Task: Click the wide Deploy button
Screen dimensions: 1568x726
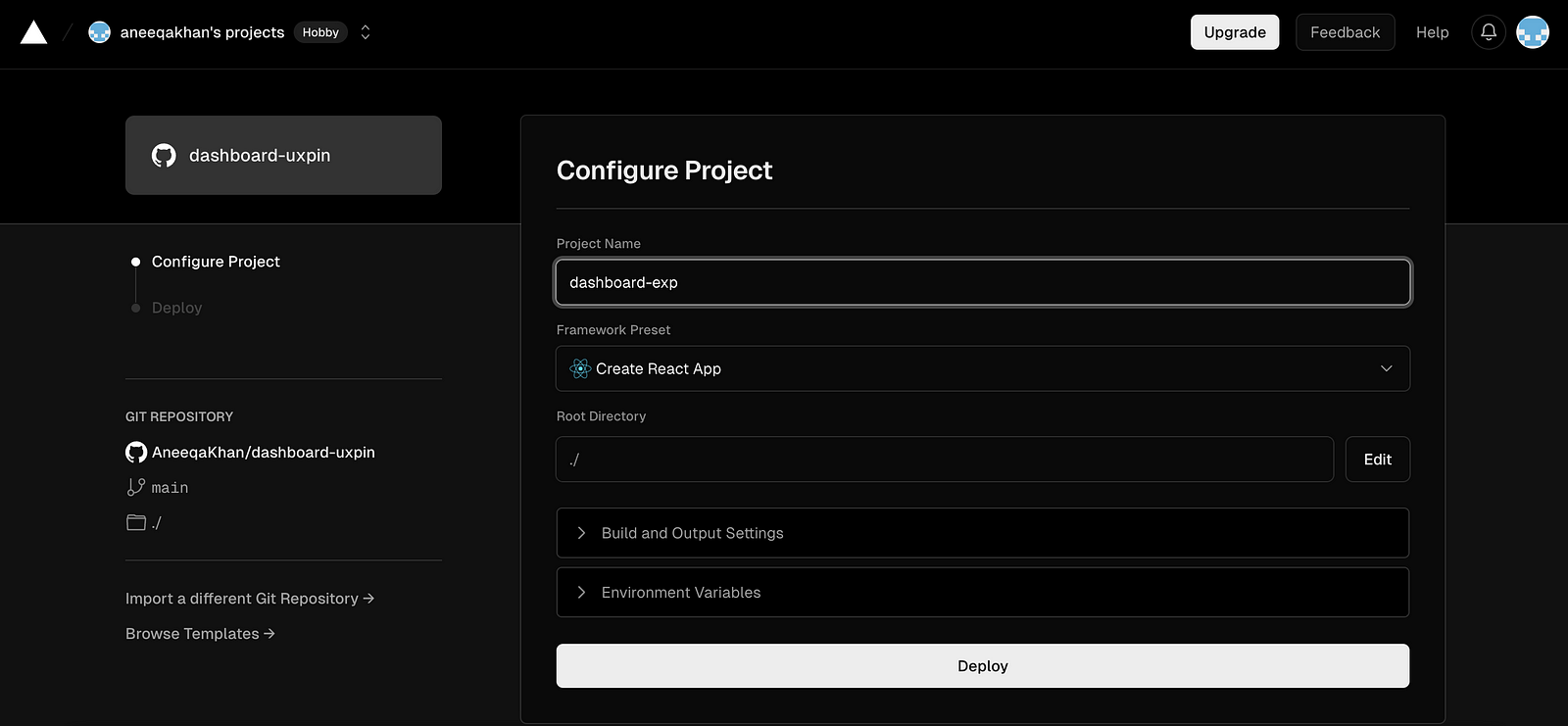Action: (x=983, y=666)
